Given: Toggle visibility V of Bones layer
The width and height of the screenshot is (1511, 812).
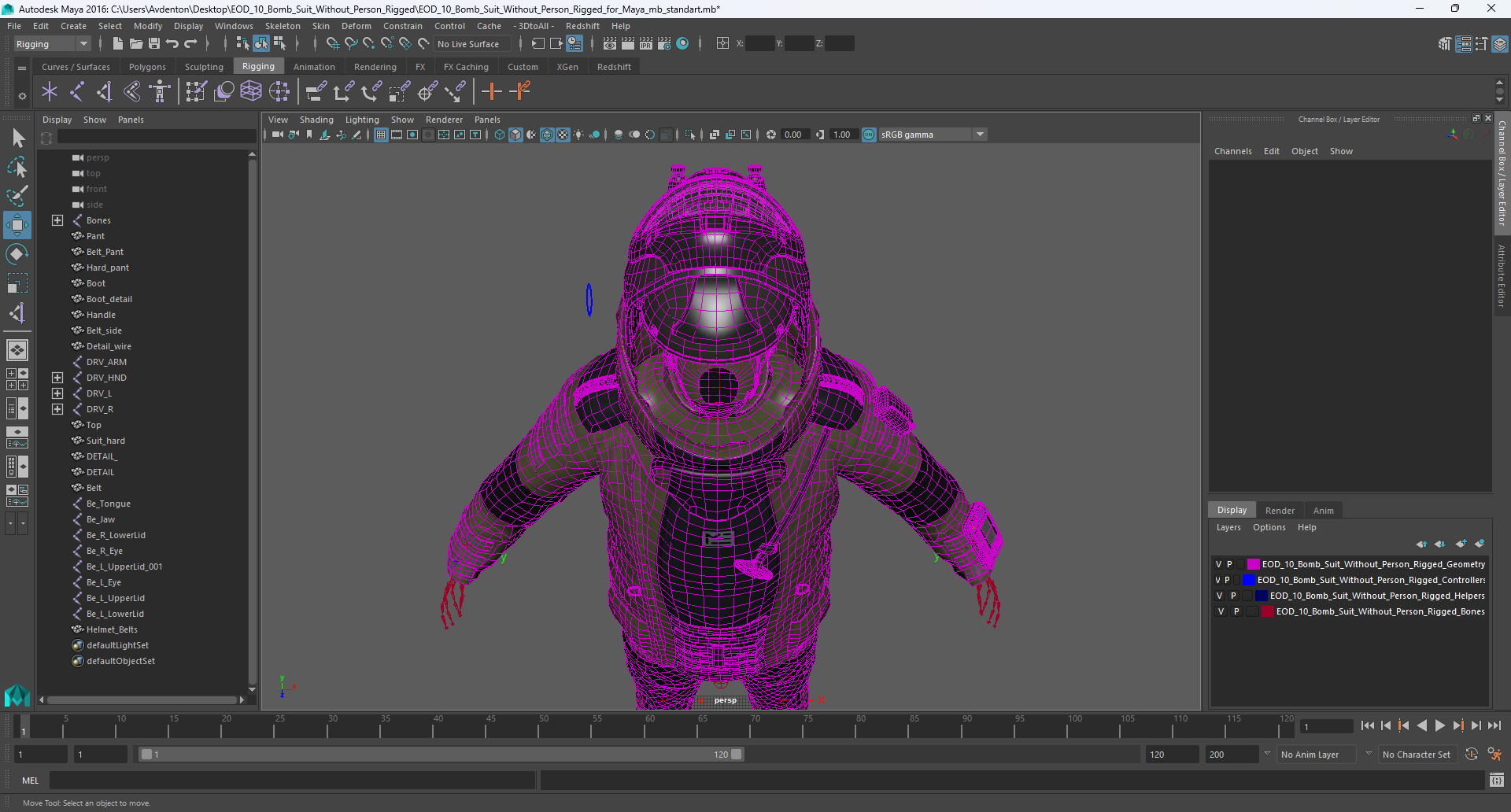Looking at the screenshot, I should click(1221, 611).
